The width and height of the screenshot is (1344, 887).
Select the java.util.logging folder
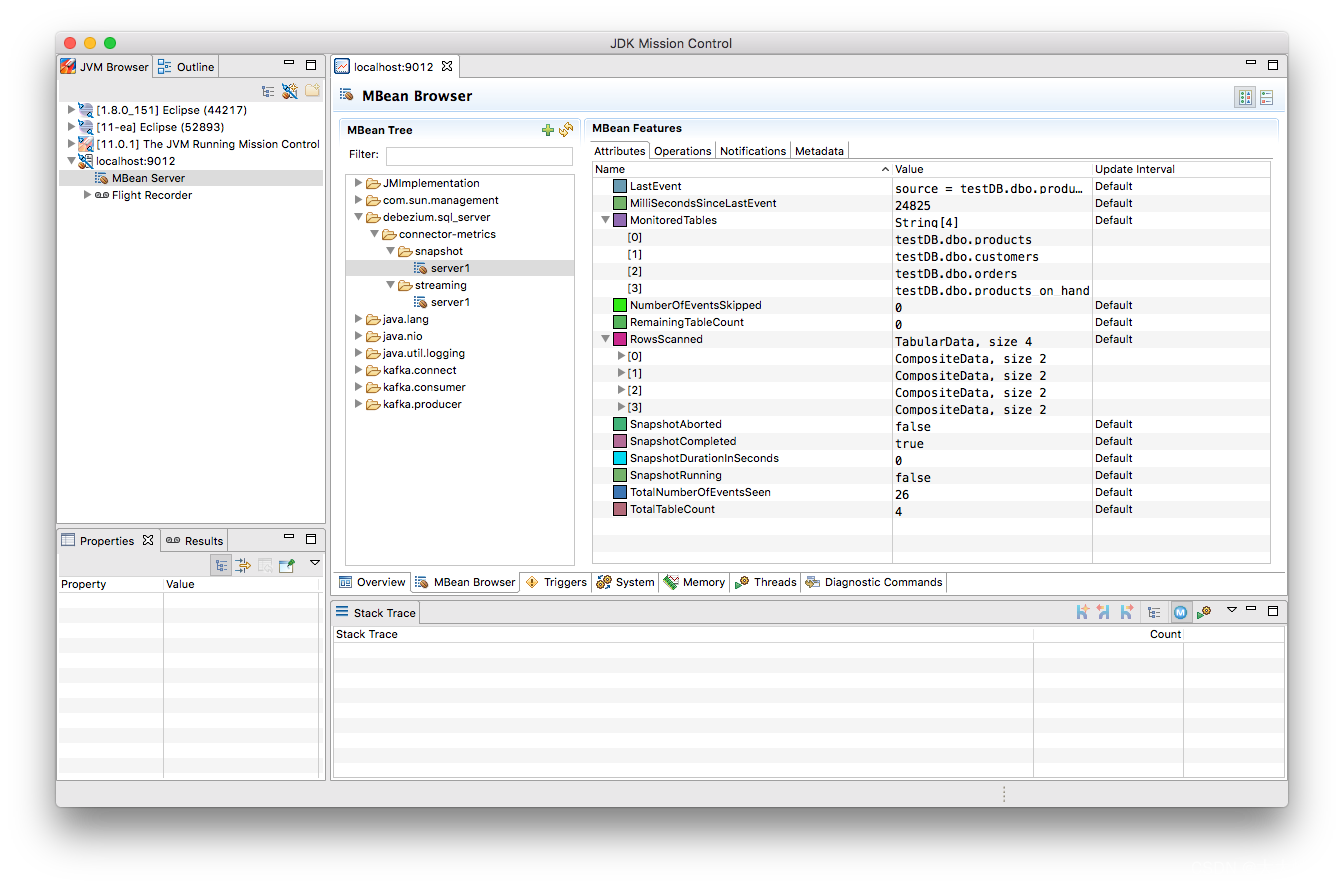pos(423,353)
